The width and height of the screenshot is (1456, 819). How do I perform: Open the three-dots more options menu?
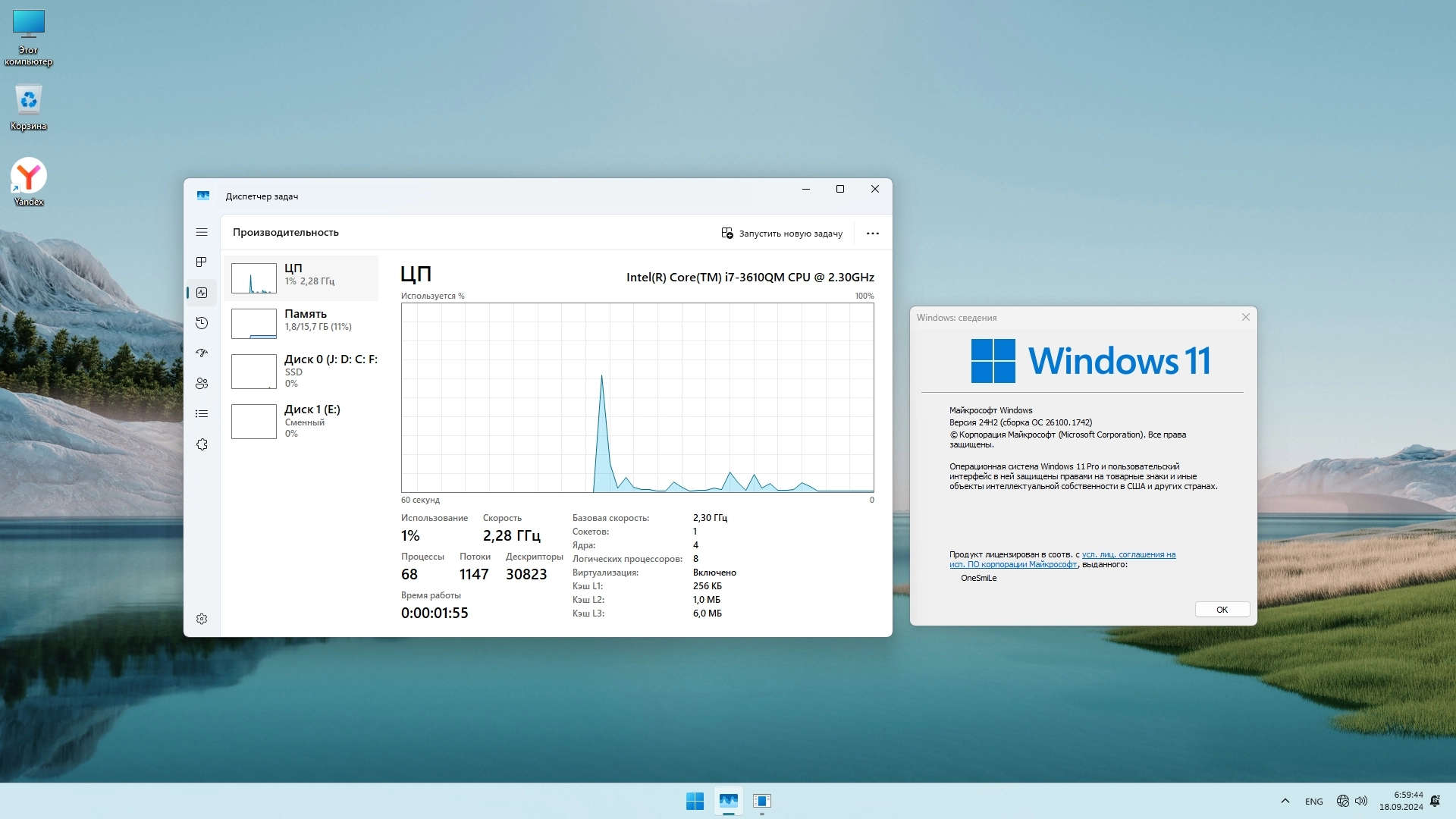click(872, 234)
